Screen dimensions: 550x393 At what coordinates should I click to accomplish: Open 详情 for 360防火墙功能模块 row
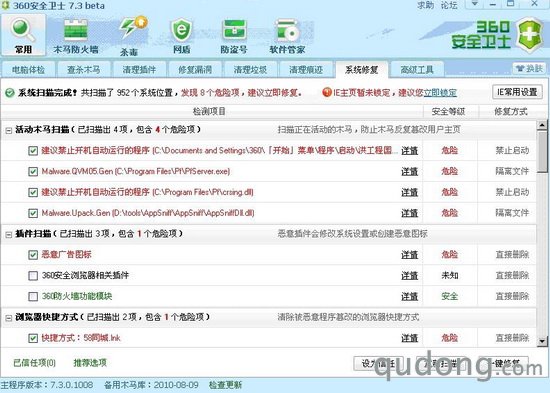[x=410, y=297]
